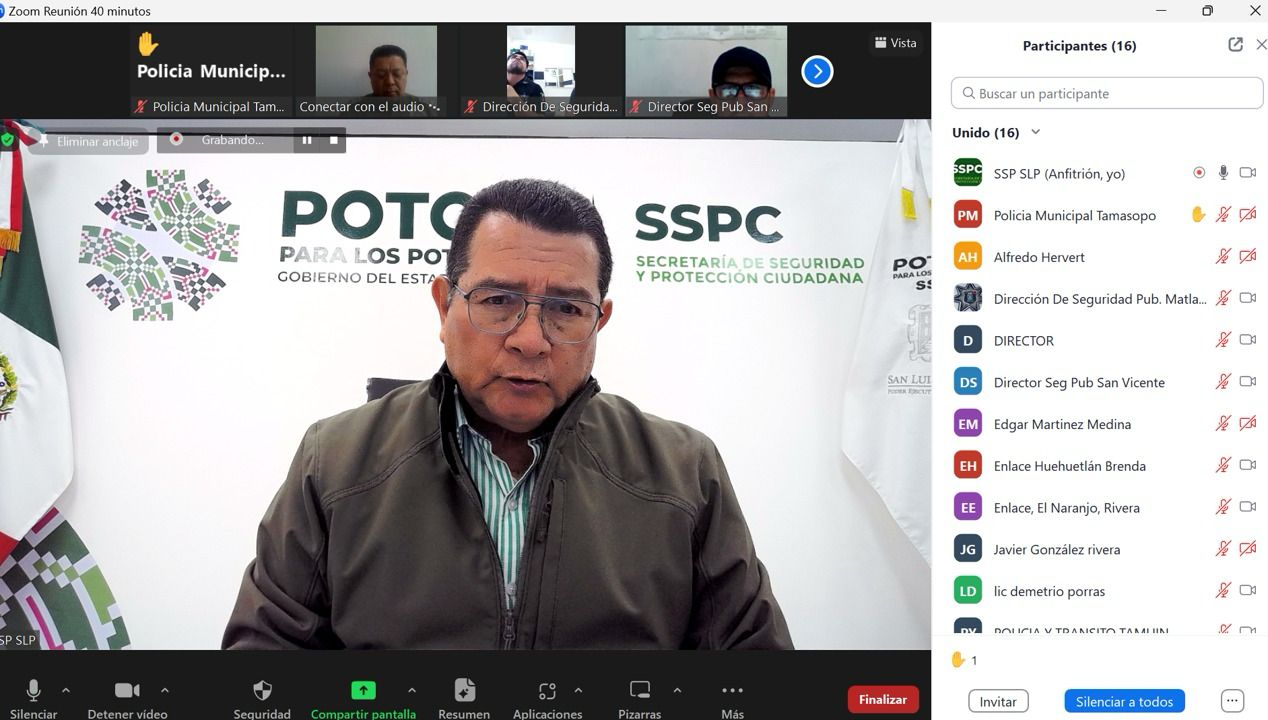Toggle camera with Detener vídeo
This screenshot has height=720, width=1268.
pyautogui.click(x=127, y=691)
